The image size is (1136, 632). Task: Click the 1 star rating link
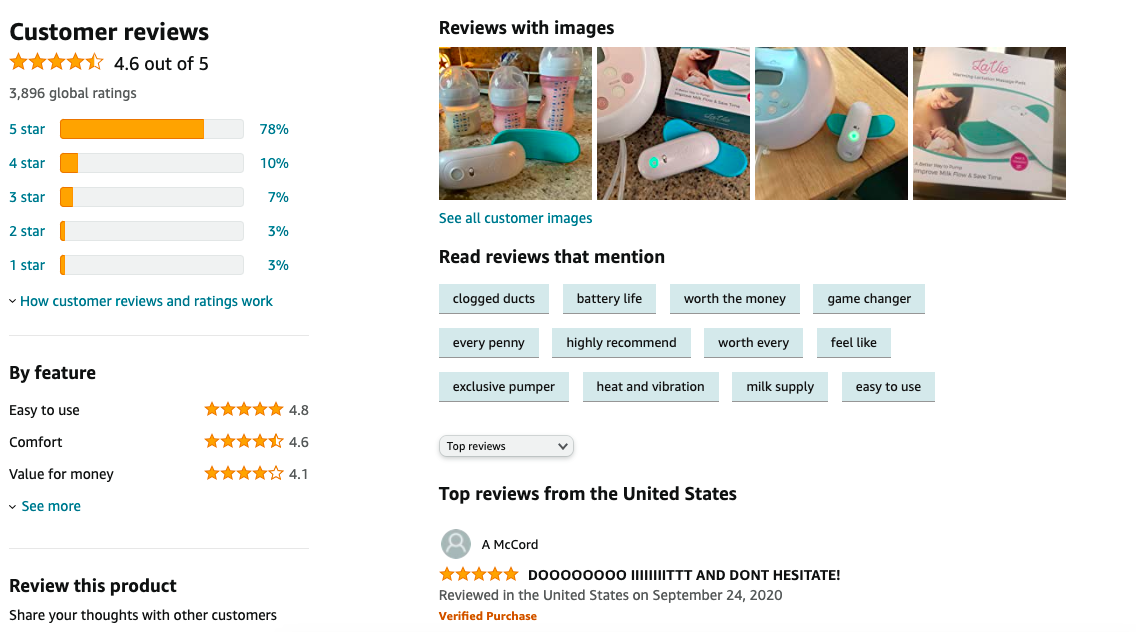pos(27,265)
